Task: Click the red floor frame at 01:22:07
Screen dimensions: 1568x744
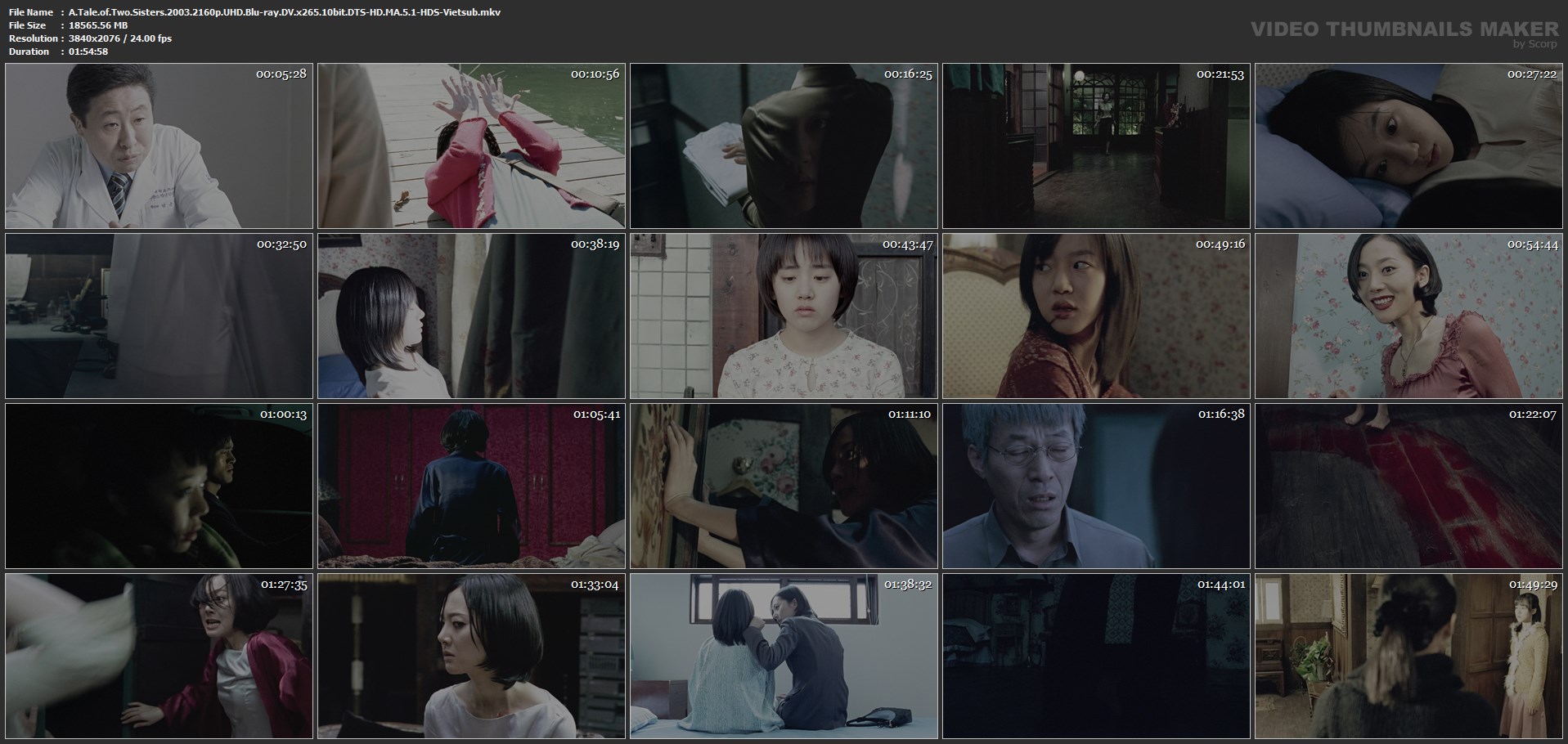Action: (1409, 486)
